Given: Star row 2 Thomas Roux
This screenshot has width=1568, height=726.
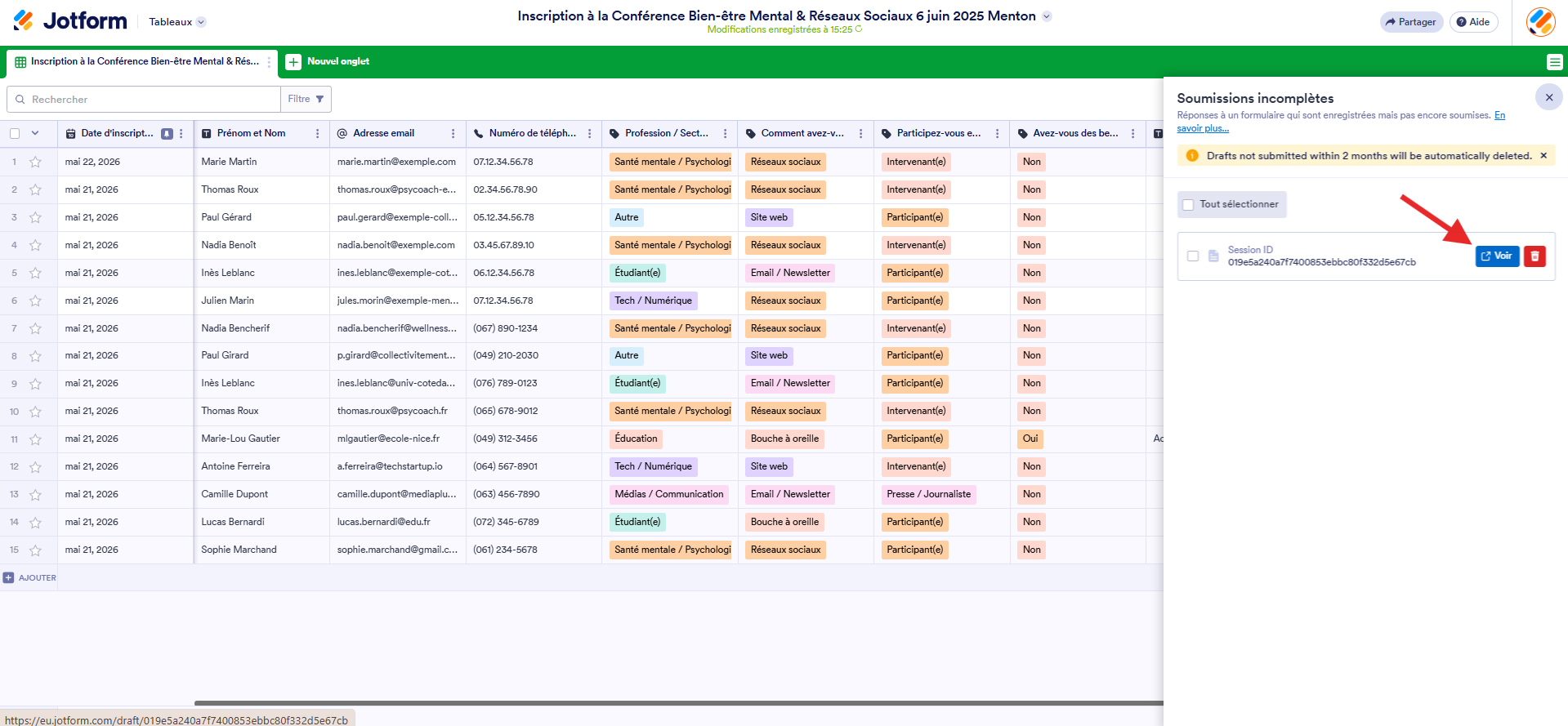Looking at the screenshot, I should point(35,189).
